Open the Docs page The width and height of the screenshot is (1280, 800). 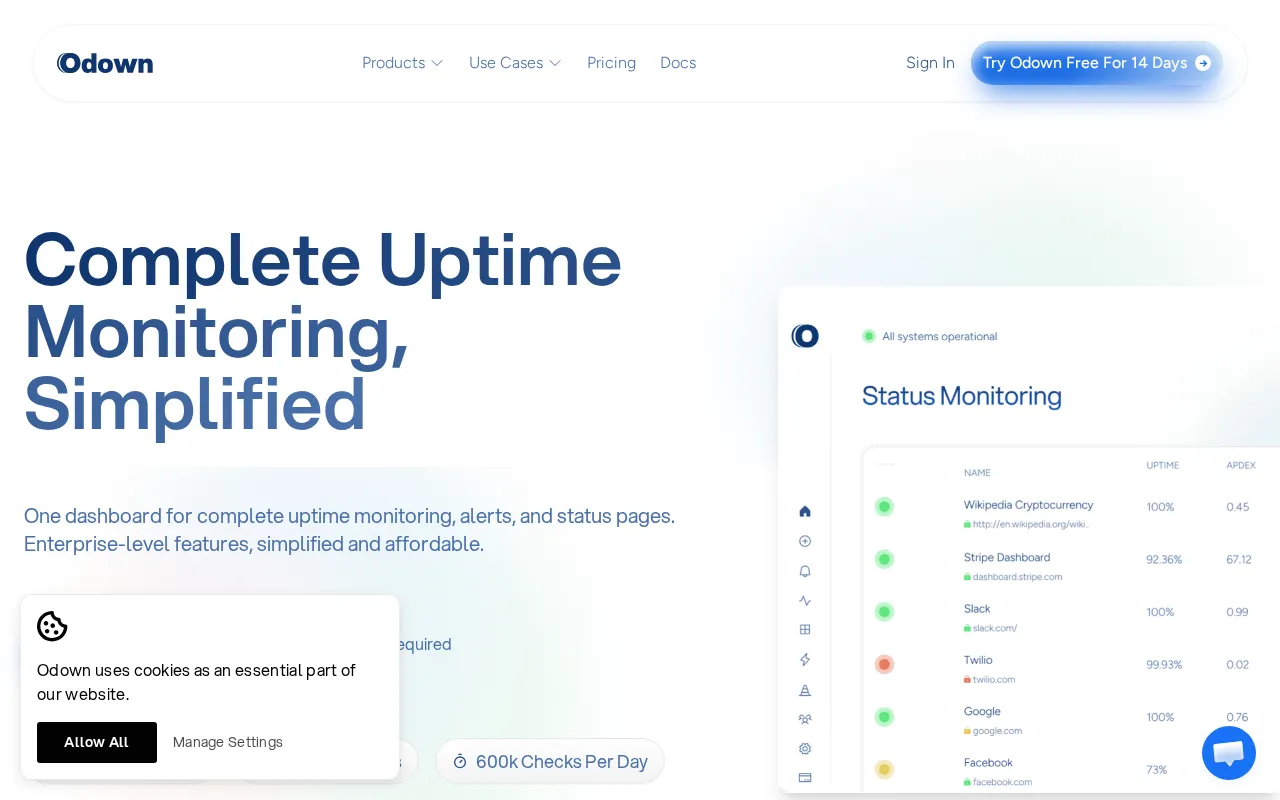678,63
